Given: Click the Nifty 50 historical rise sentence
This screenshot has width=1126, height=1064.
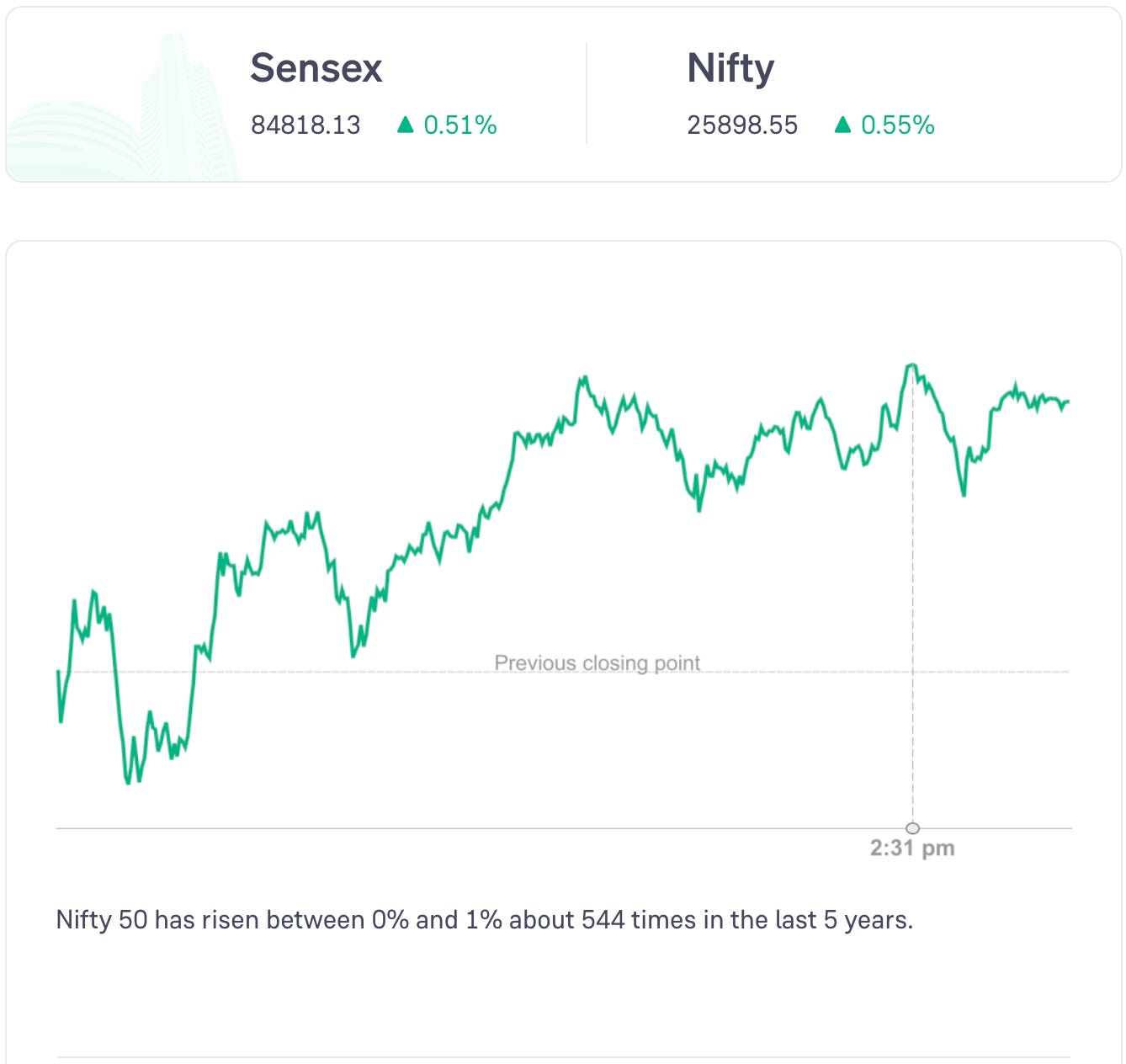Looking at the screenshot, I should pyautogui.click(x=484, y=920).
